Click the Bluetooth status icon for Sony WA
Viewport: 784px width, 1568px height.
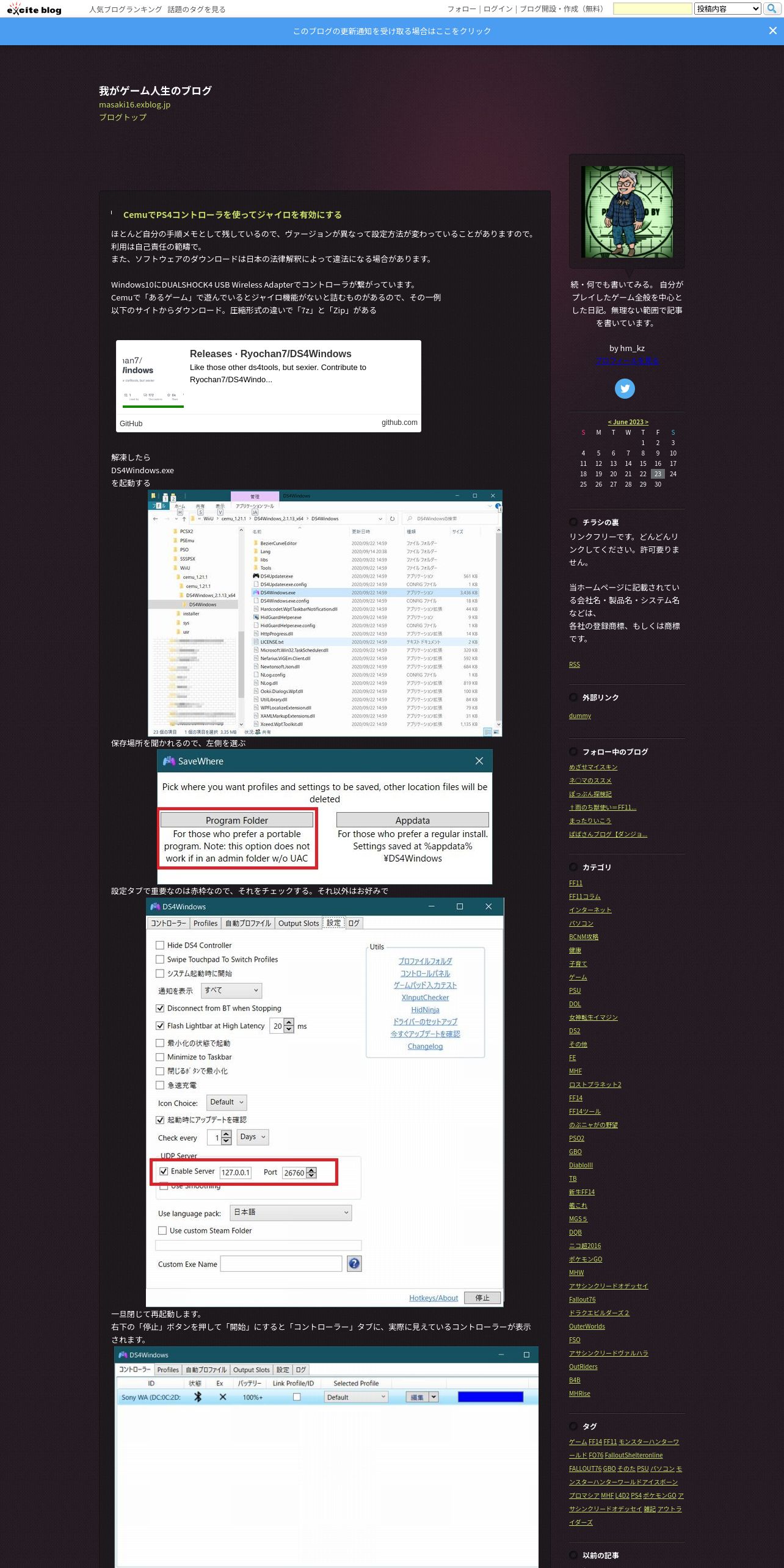click(197, 1396)
